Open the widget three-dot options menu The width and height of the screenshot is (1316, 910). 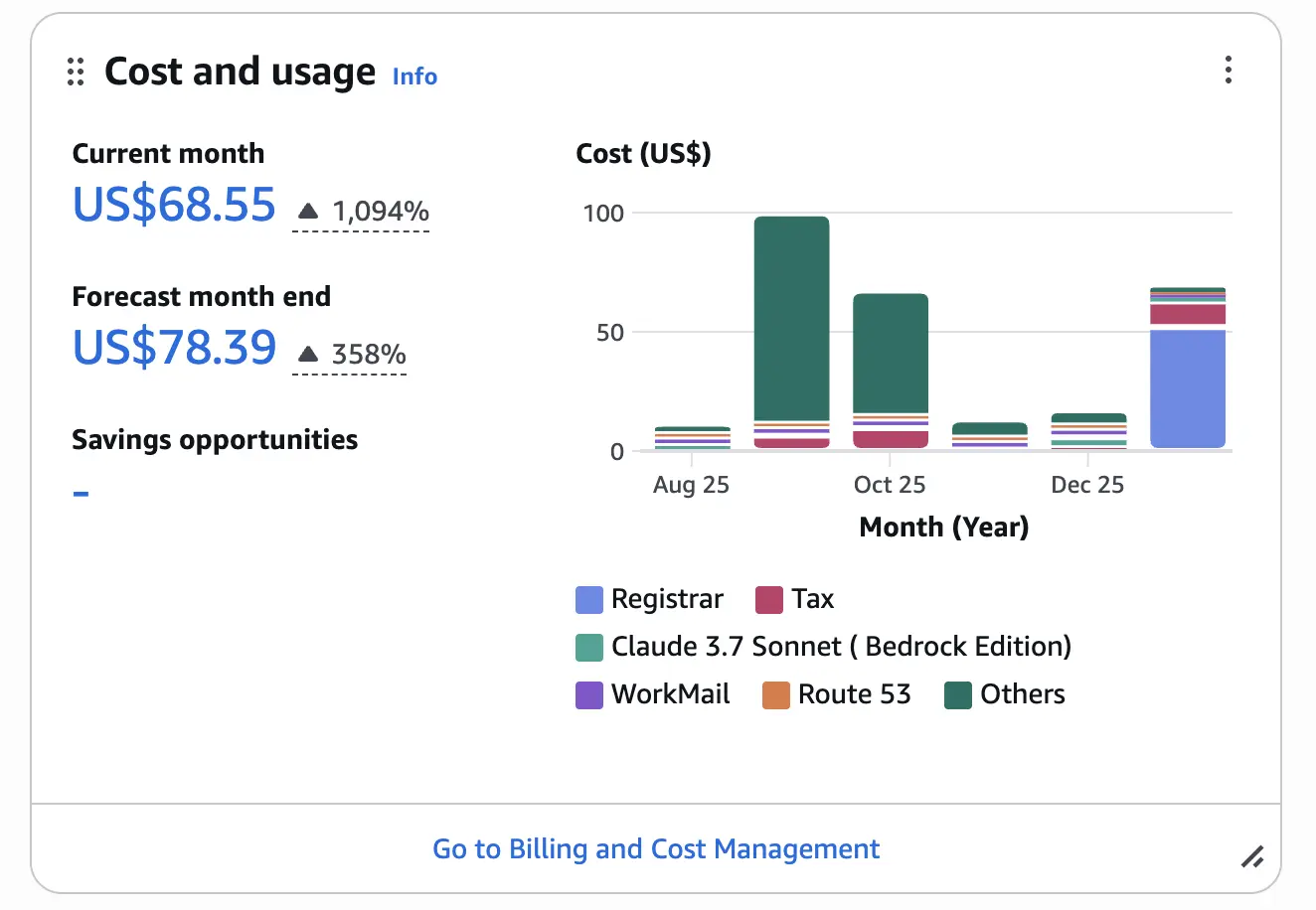pyautogui.click(x=1229, y=71)
